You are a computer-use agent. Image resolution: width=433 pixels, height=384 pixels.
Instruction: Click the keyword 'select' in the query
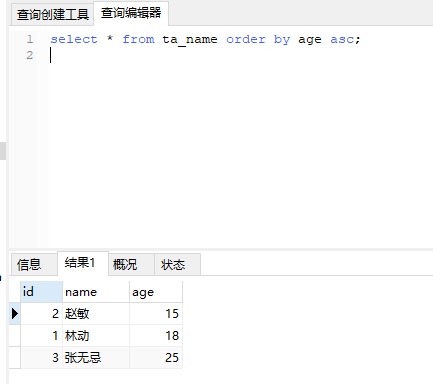(74, 39)
